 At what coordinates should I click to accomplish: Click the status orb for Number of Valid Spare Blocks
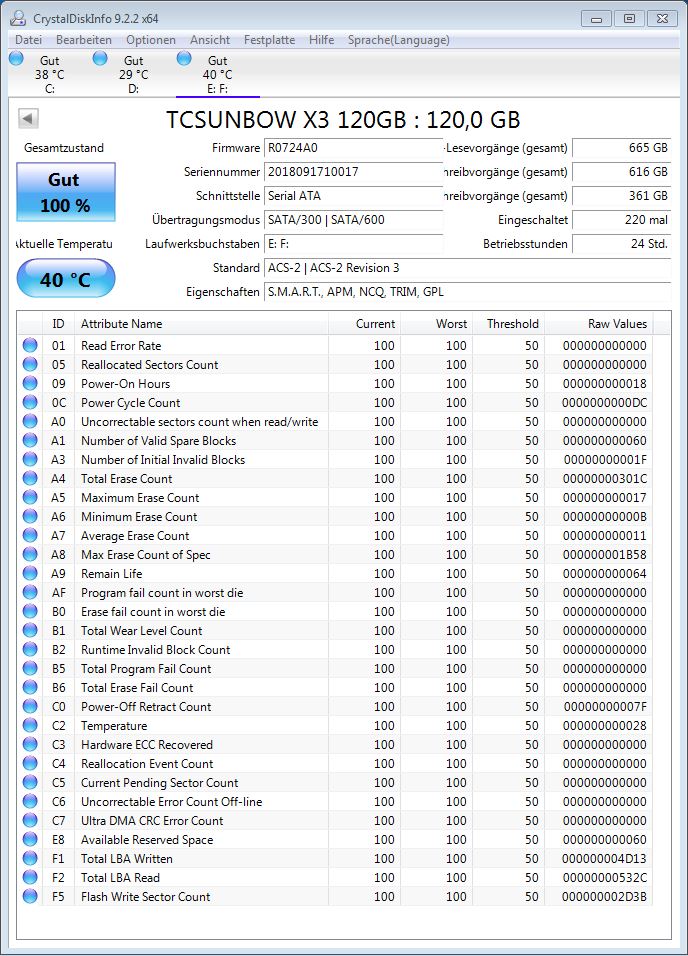[30, 440]
